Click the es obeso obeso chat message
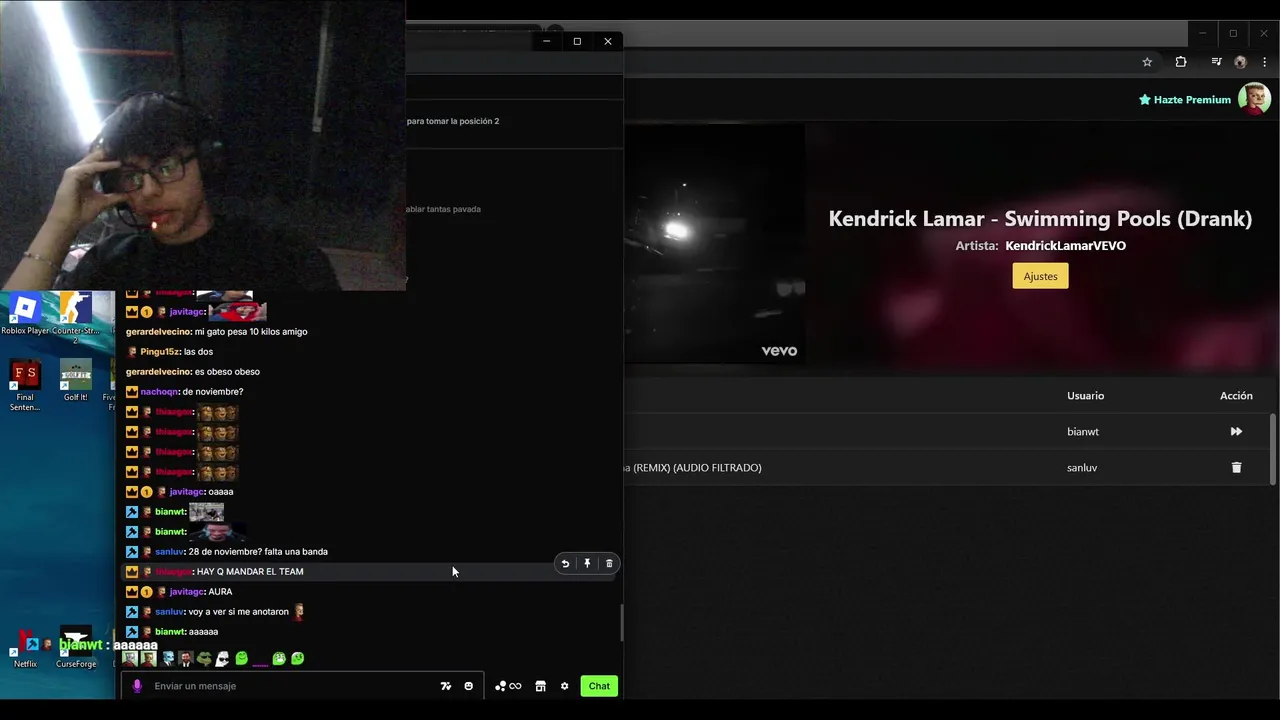Screen dimensions: 1280x720 [192, 372]
